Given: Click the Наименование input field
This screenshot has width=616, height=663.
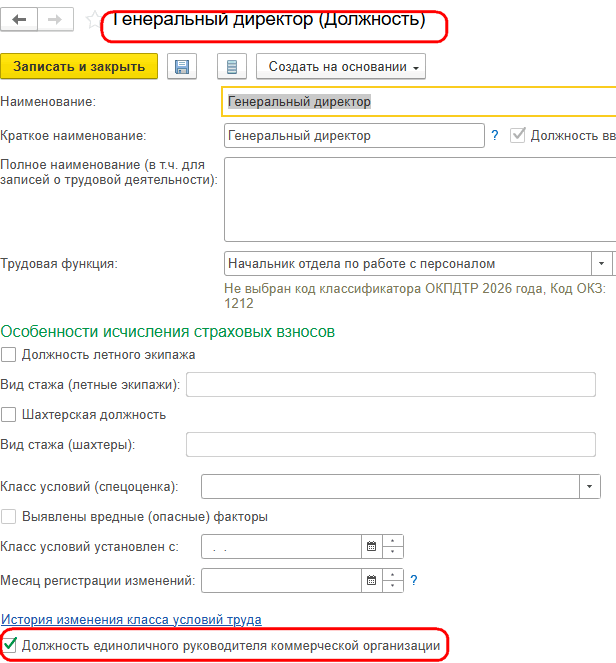Looking at the screenshot, I should click(419, 101).
